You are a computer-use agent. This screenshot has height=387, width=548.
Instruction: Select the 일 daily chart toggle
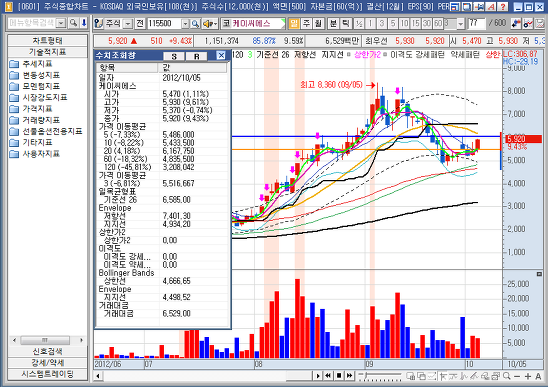pos(294,23)
